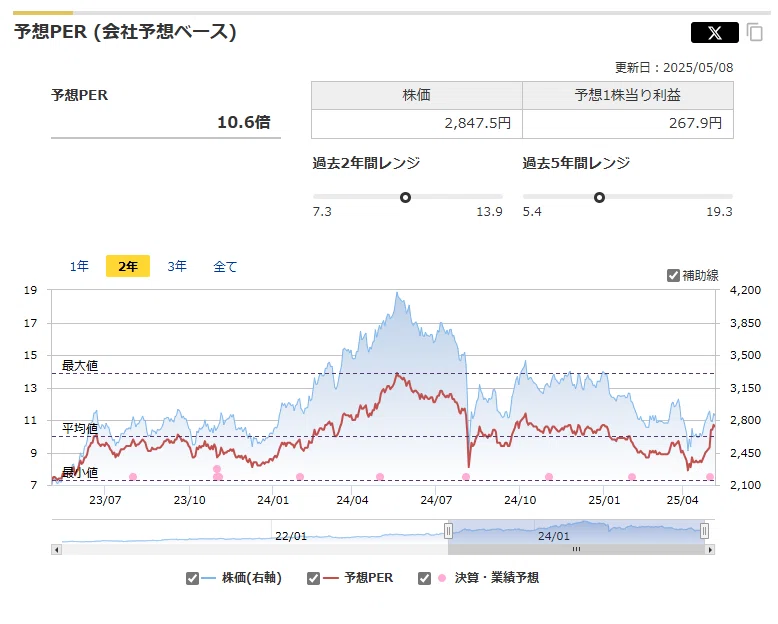Select the 2年 period tab
778x624 pixels.
(128, 266)
